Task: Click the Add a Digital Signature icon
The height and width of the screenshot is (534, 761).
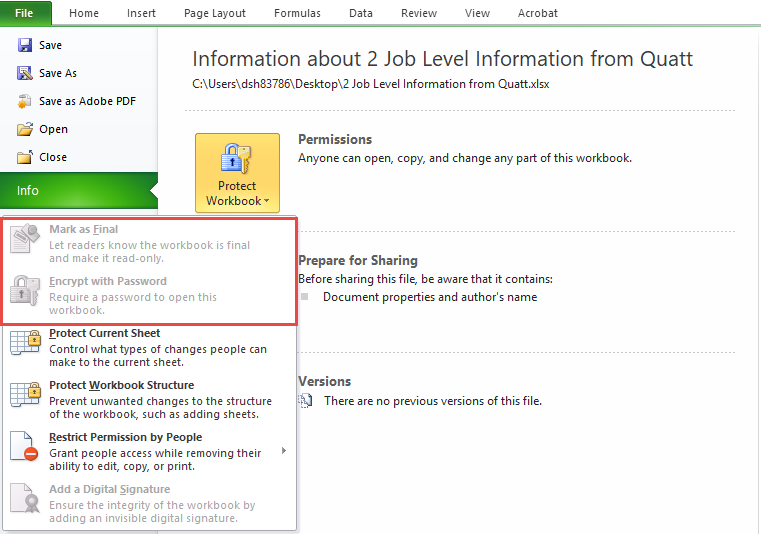Action: [x=25, y=498]
